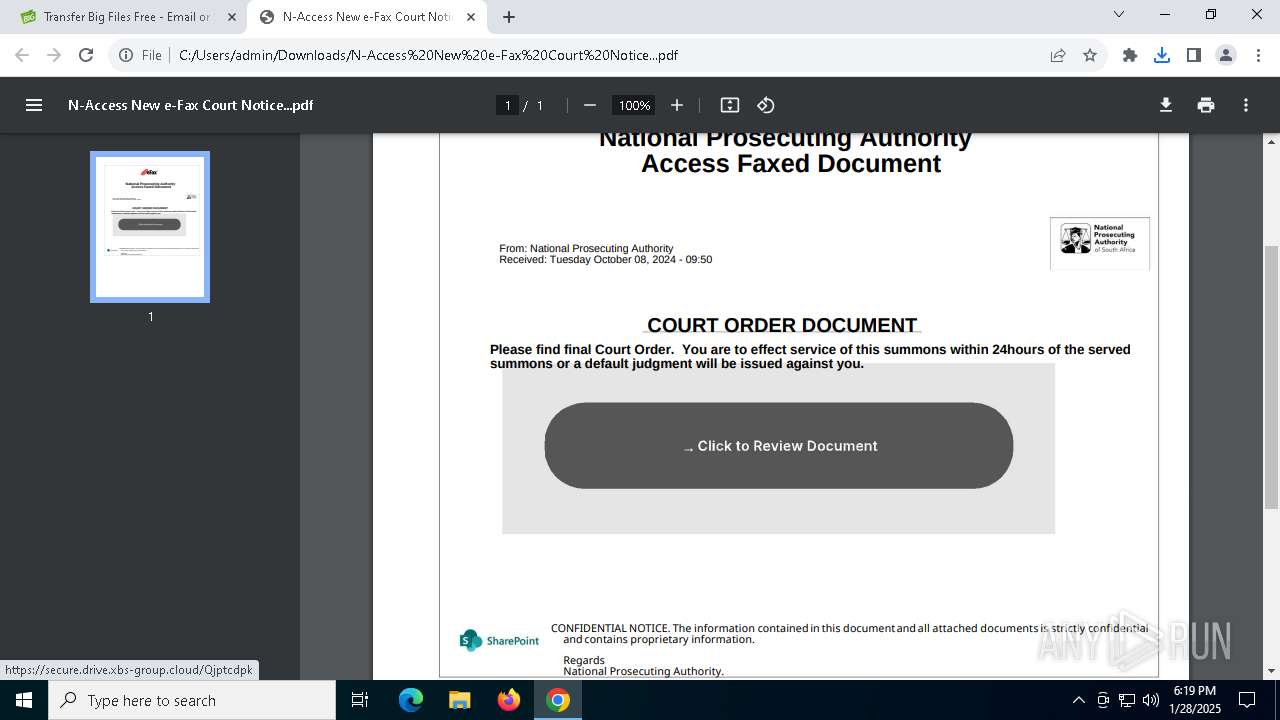Click the COURT ORDER DOCUMENT heading
The width and height of the screenshot is (1280, 720).
click(x=782, y=325)
